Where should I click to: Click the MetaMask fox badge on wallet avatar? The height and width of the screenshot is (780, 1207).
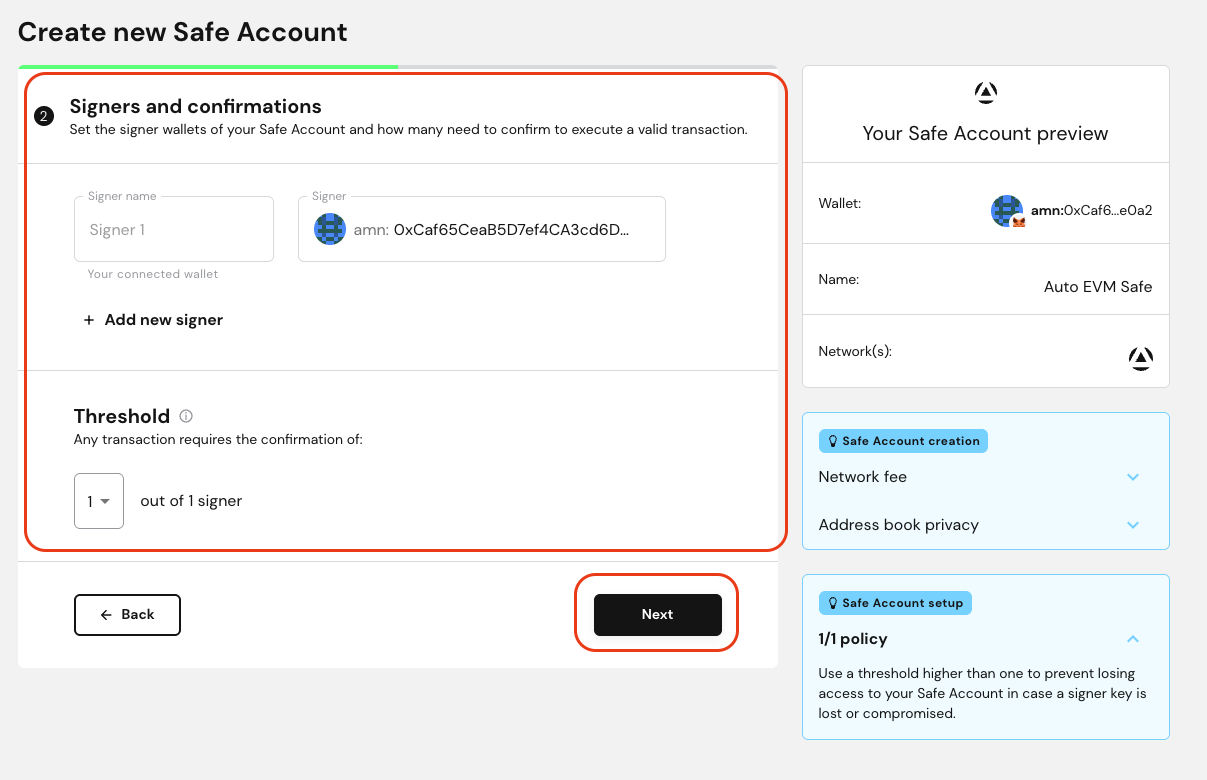pos(1019,222)
